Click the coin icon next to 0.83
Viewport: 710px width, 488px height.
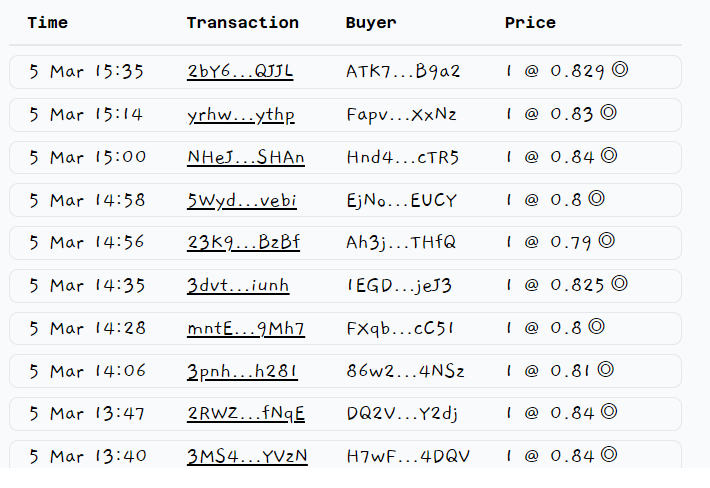609,112
